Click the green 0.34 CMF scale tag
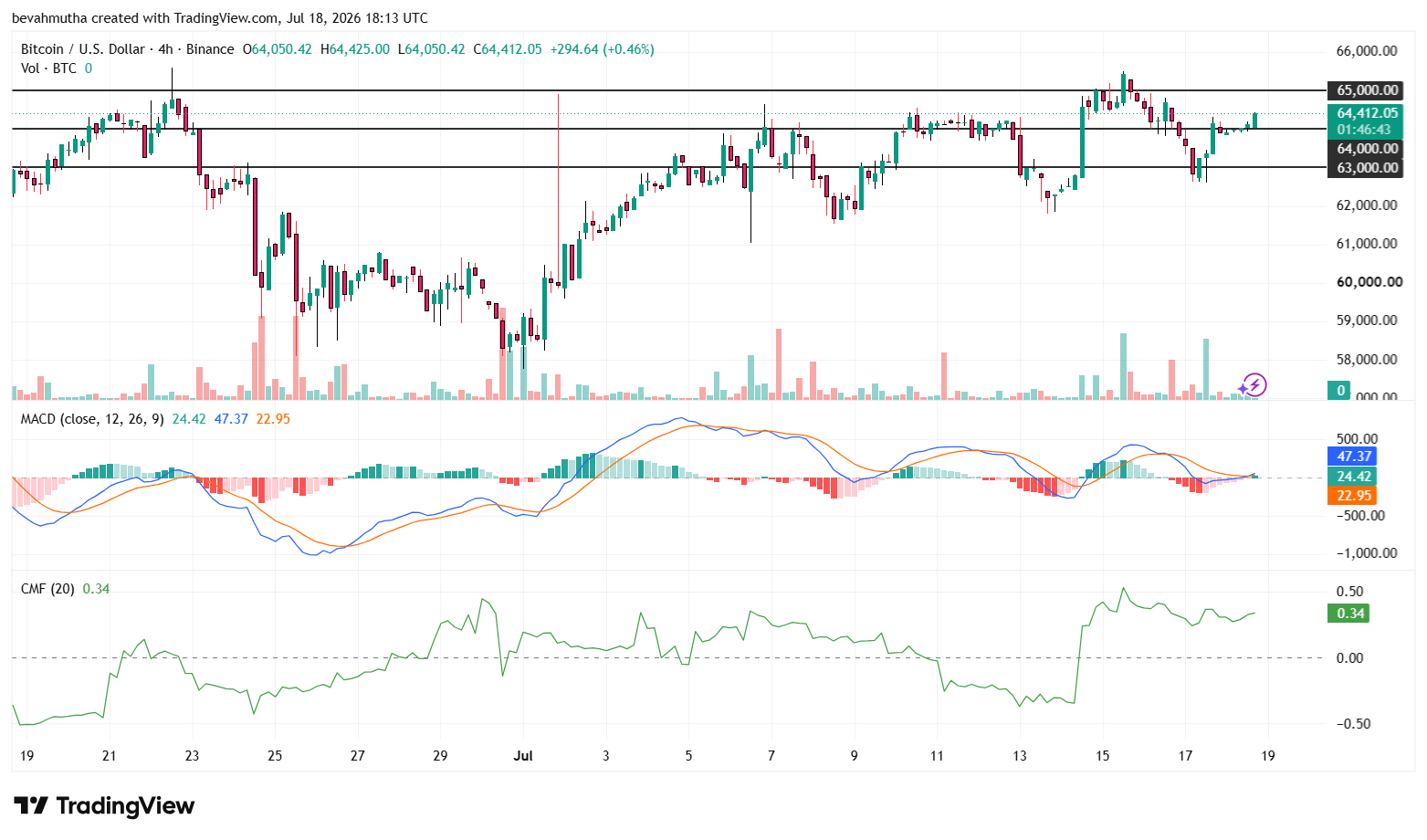Screen dimensions: 1427x840 [1348, 614]
